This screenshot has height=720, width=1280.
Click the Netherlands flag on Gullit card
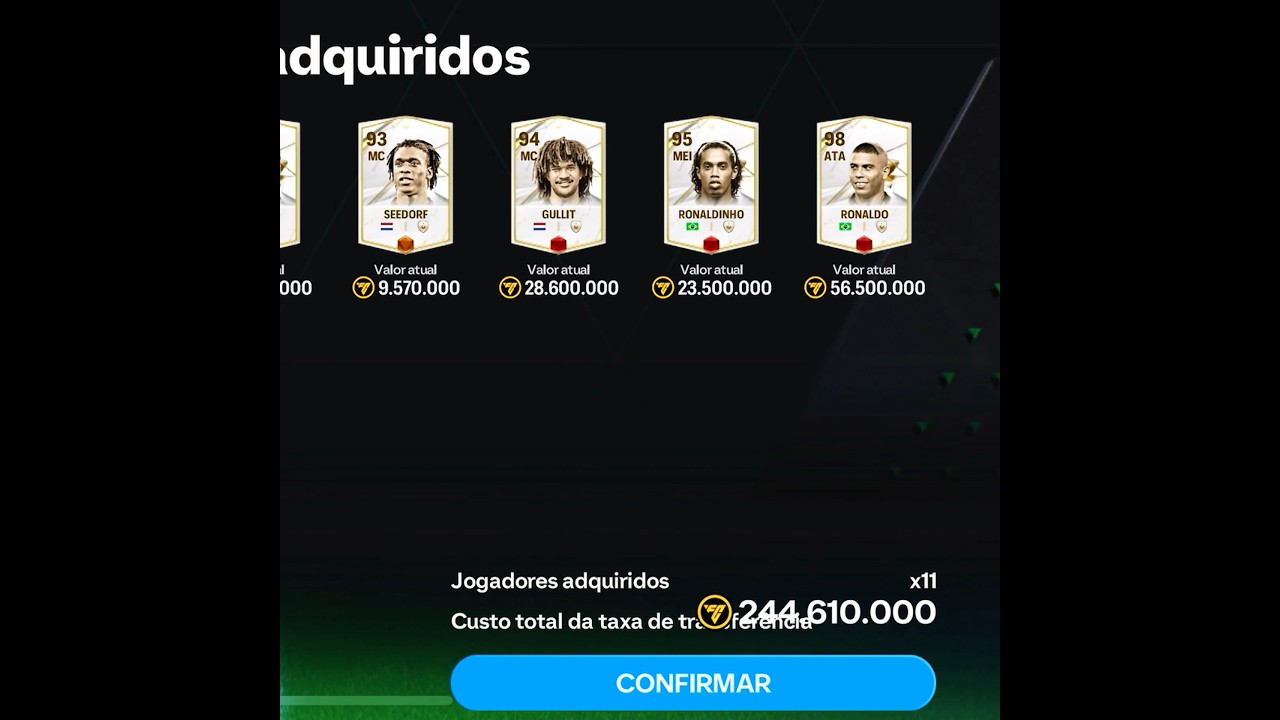pos(539,227)
